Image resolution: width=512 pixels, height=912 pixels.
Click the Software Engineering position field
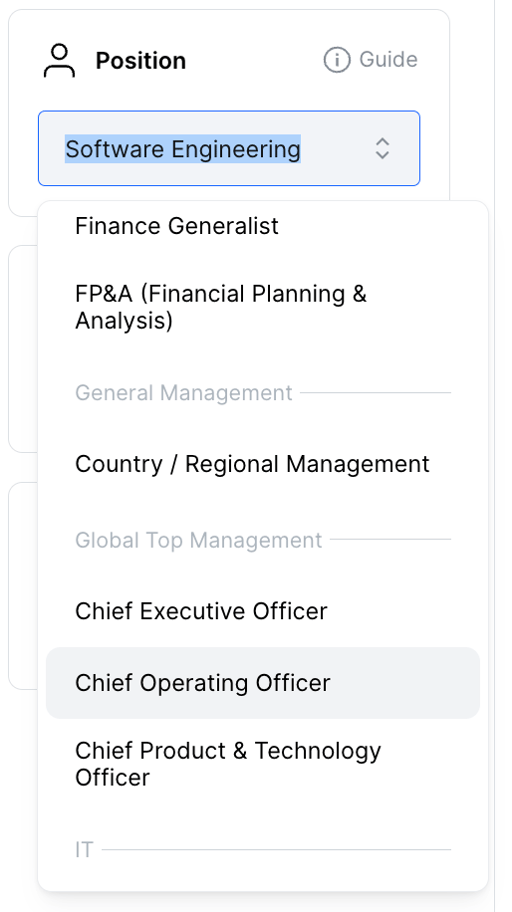tap(229, 148)
